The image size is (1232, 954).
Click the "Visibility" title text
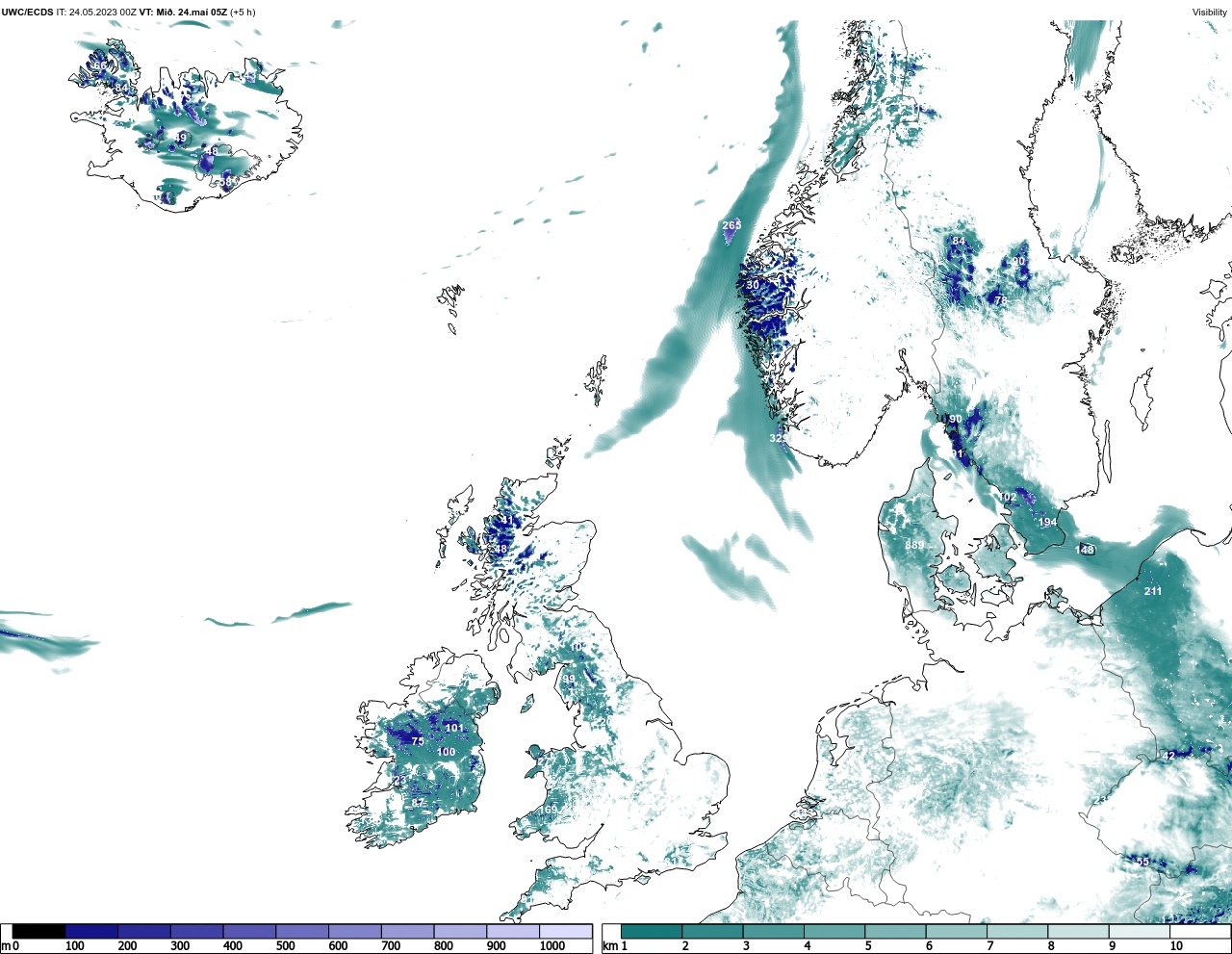1210,13
